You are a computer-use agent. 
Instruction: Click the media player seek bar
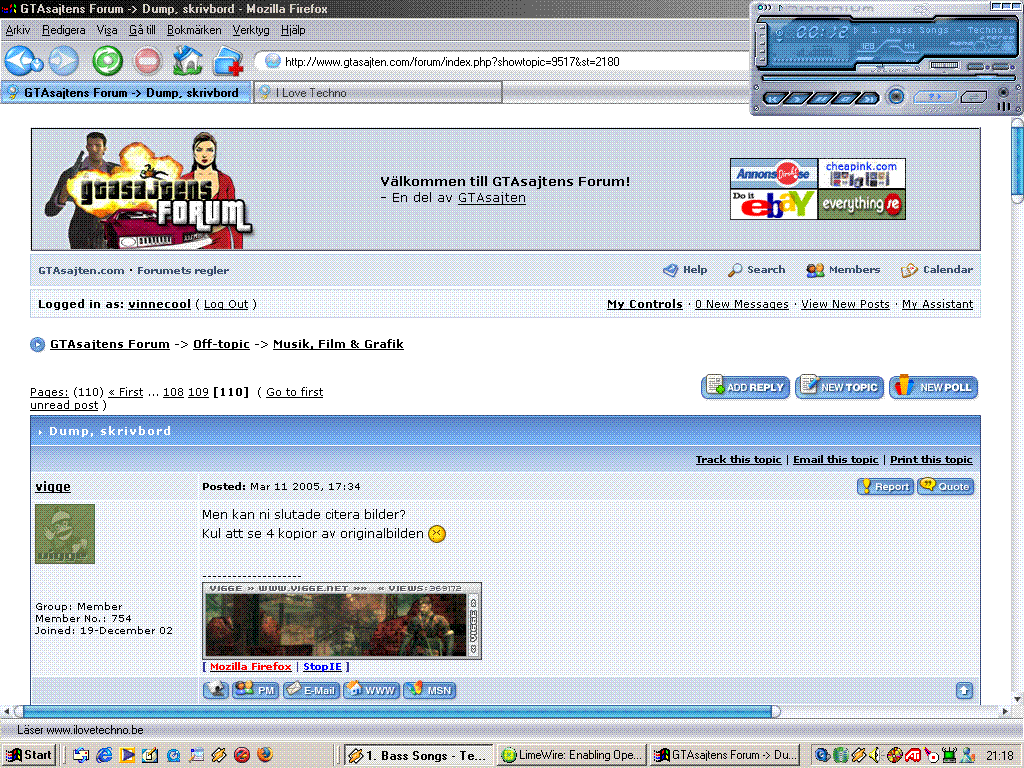click(889, 78)
